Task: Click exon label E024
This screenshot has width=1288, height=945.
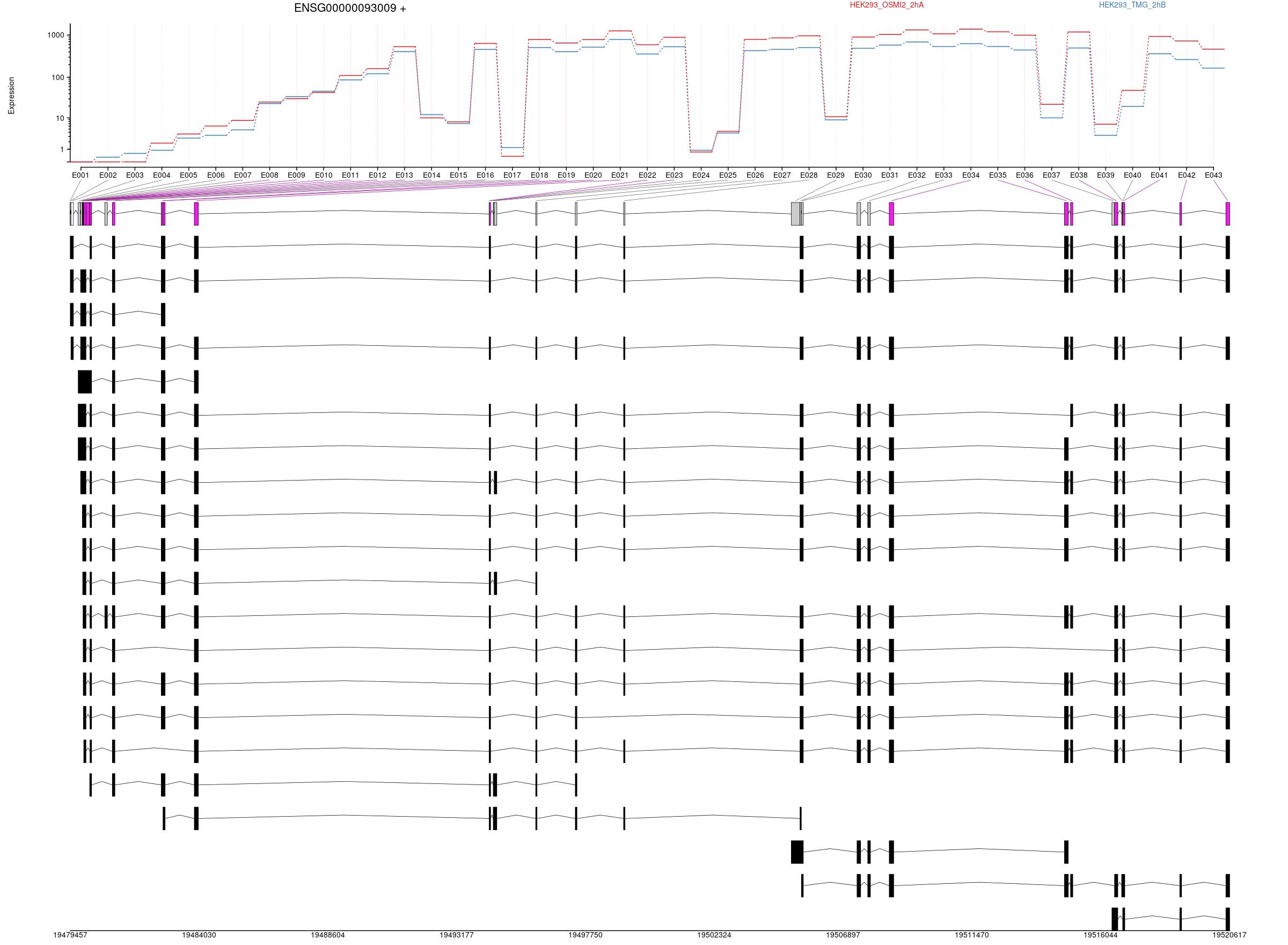Action: (701, 175)
